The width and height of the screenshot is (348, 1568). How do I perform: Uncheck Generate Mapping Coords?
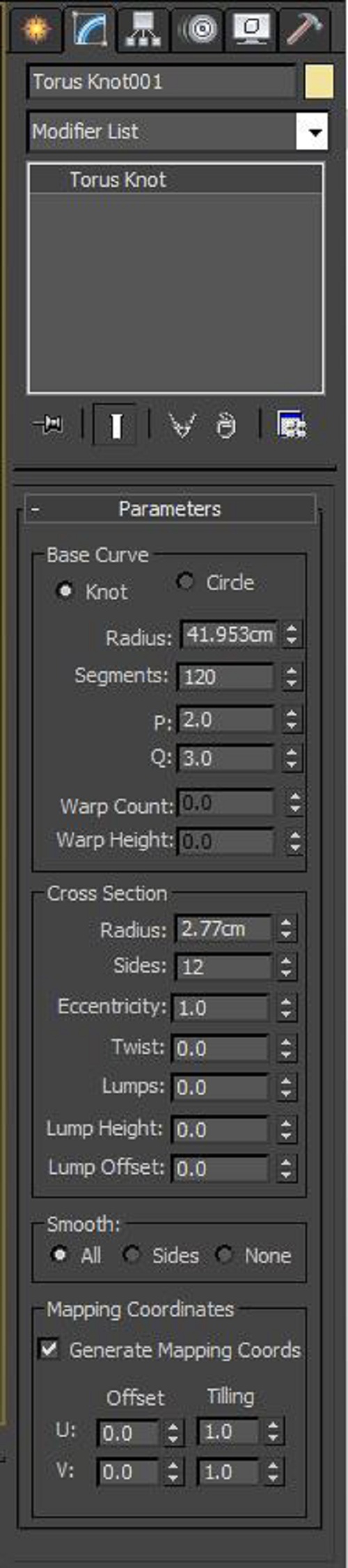coord(49,1349)
